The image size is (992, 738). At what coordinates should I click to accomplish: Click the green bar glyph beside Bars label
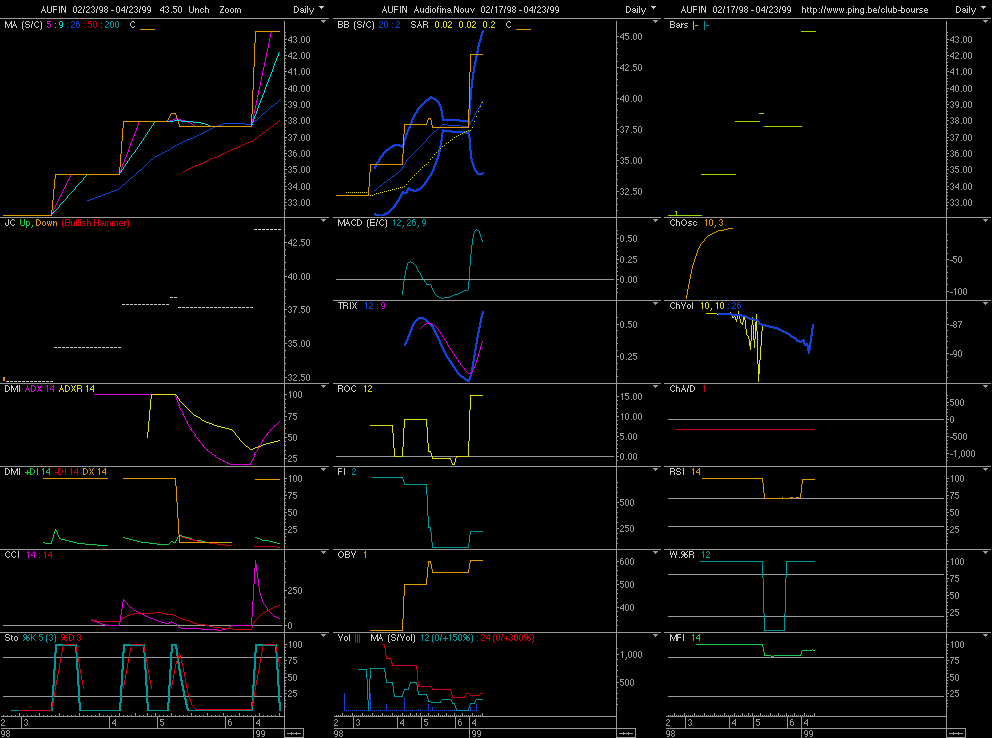point(695,25)
